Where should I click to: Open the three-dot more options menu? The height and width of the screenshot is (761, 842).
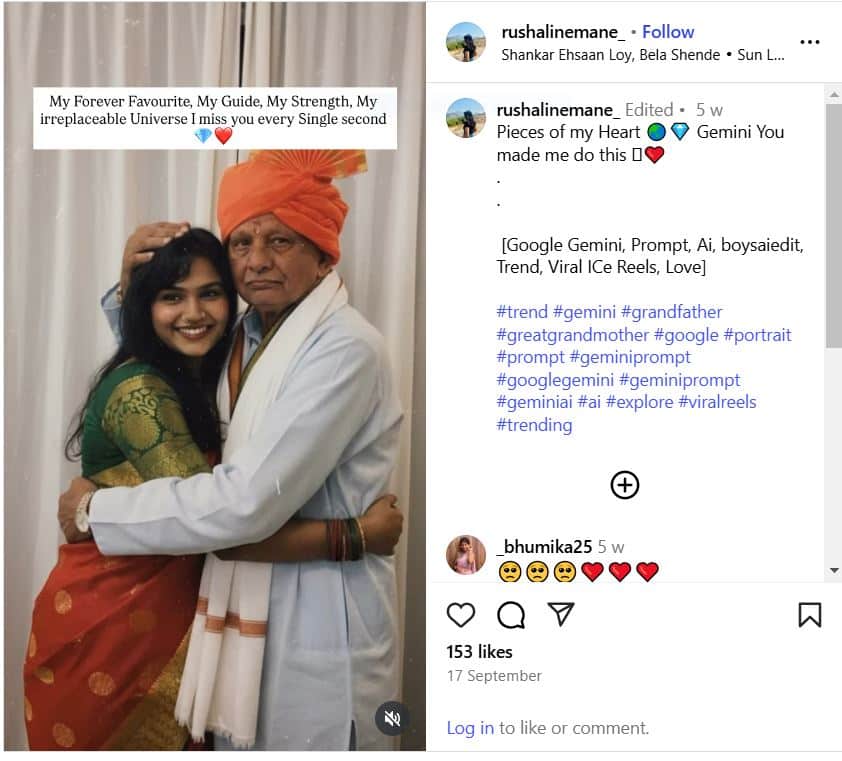[809, 43]
